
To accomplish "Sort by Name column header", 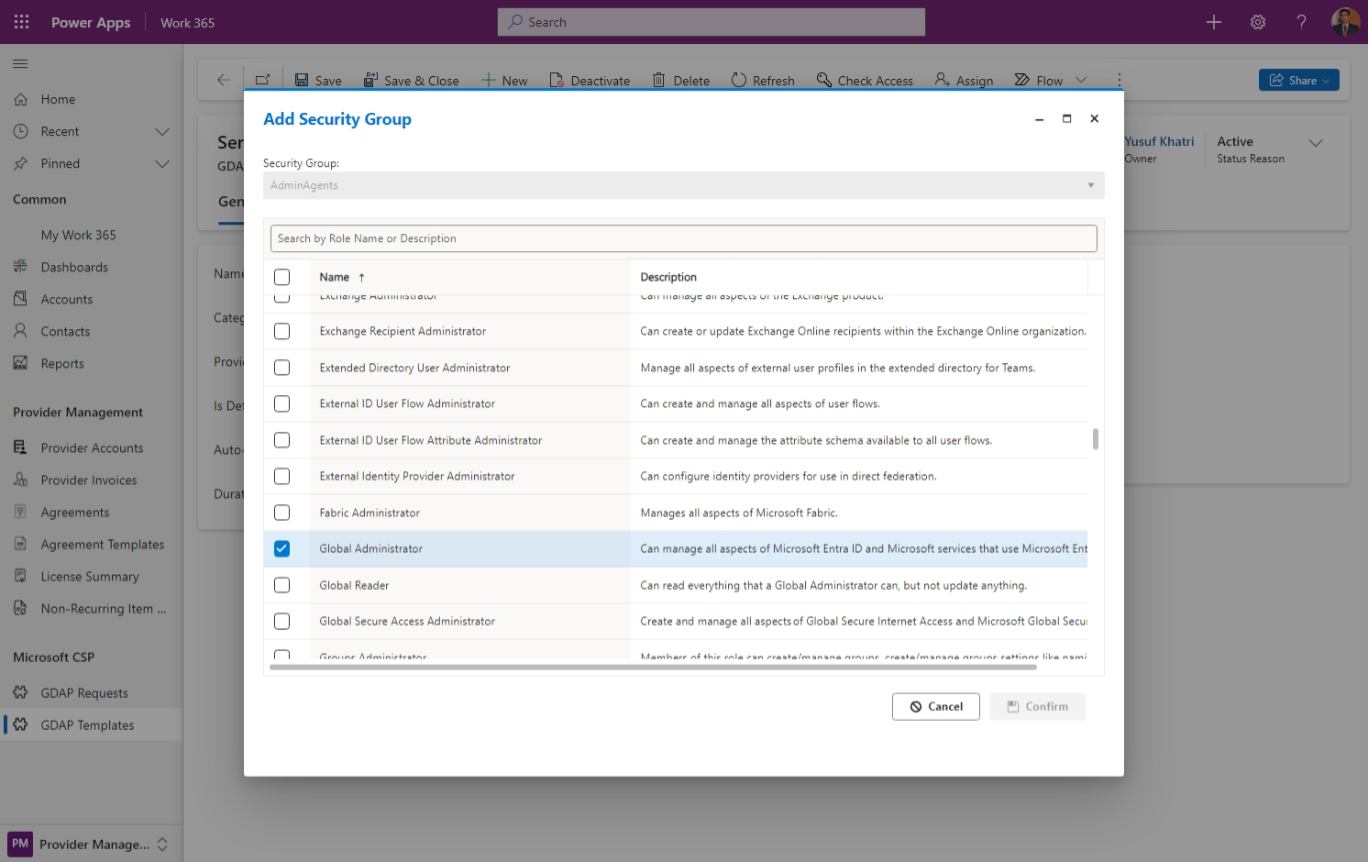I will pyautogui.click(x=334, y=277).
